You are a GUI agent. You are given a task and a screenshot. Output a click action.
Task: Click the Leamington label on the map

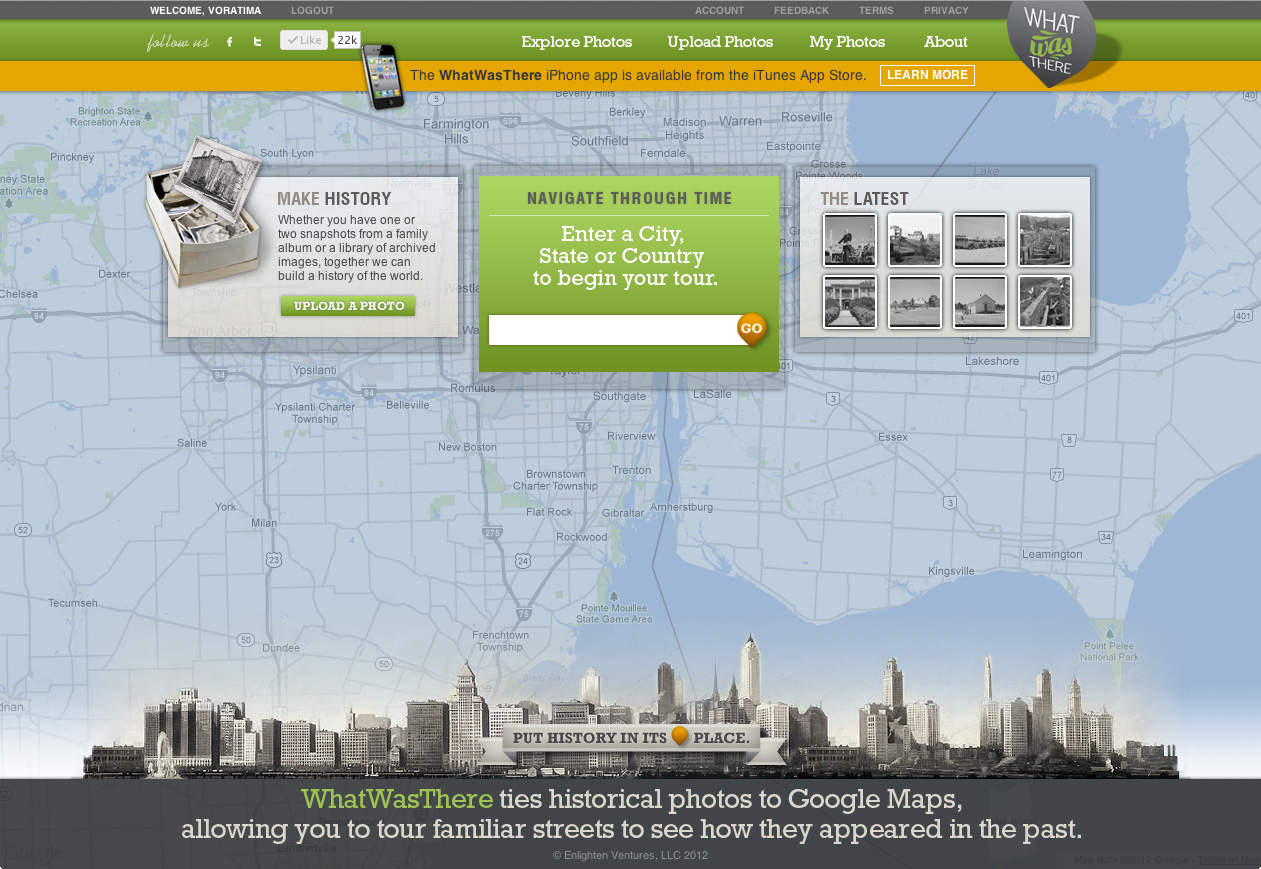click(1052, 554)
